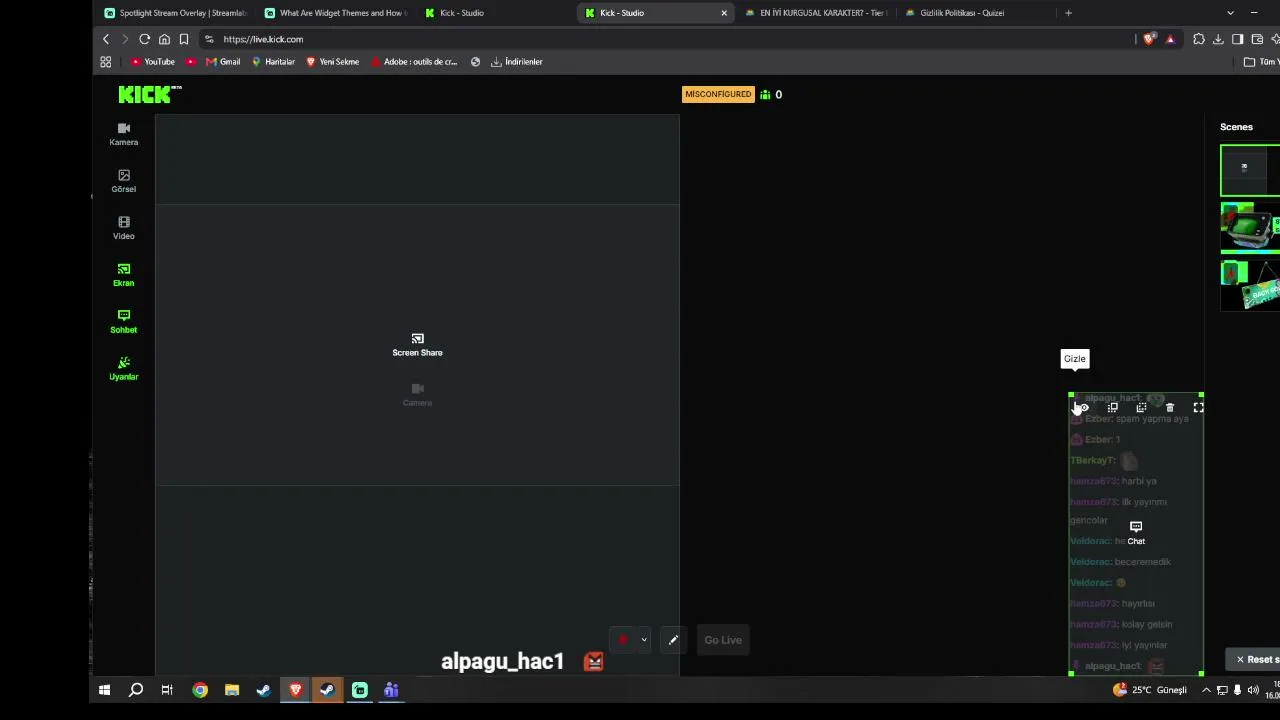
Task: Switch to EN İYİ KURGUSAL KARAKTER tab
Action: pos(815,13)
